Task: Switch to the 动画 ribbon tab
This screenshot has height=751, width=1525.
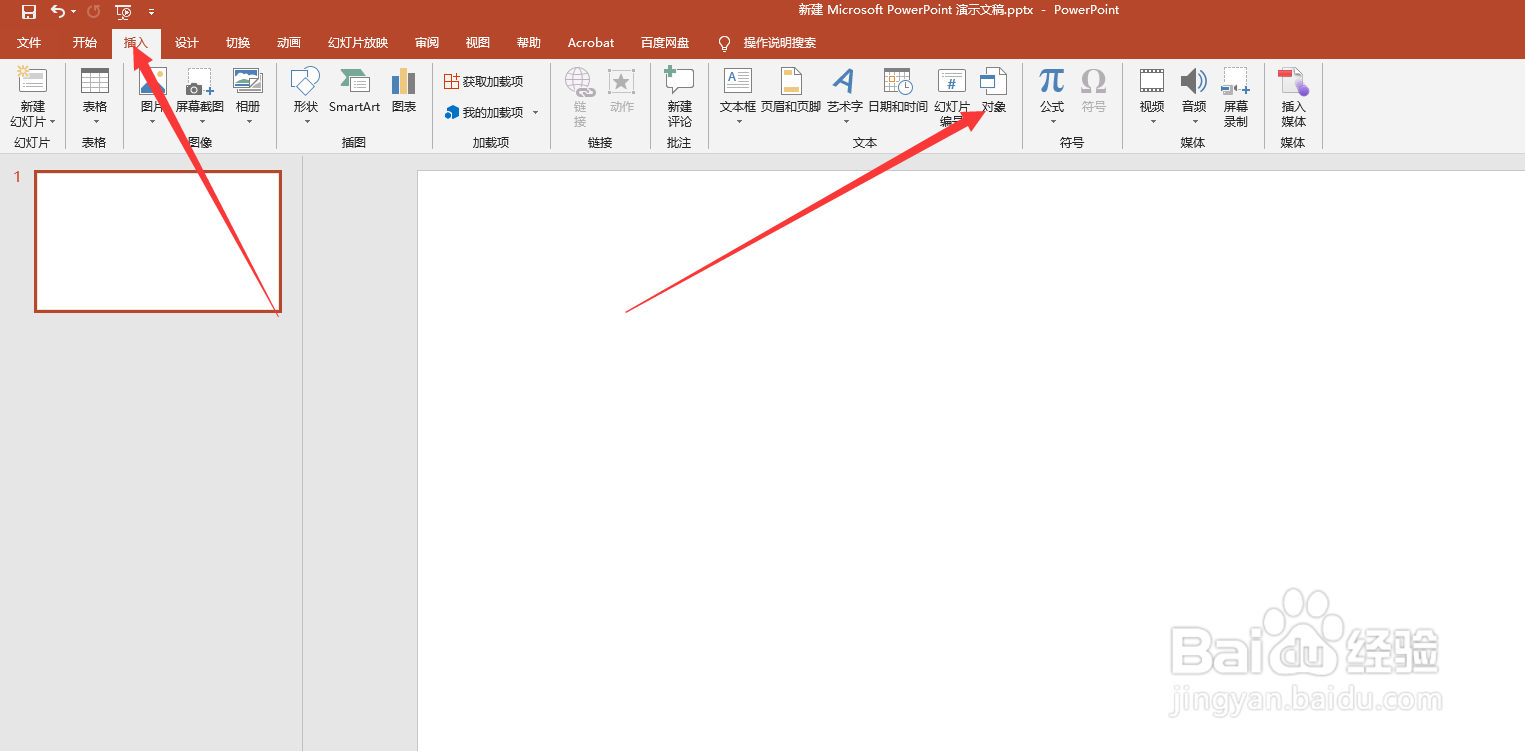Action: tap(289, 43)
